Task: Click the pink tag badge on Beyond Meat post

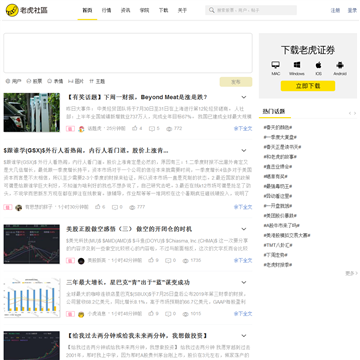Action: [70, 129]
